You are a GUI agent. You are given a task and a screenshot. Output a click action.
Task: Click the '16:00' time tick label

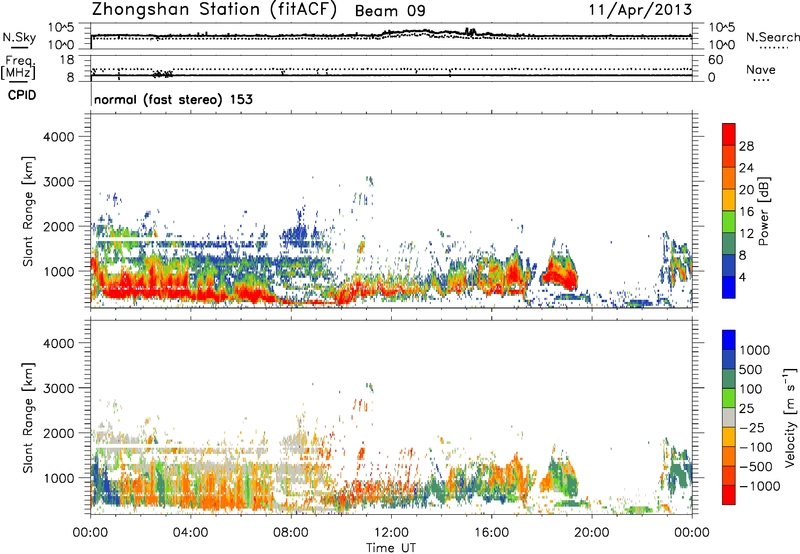(491, 533)
